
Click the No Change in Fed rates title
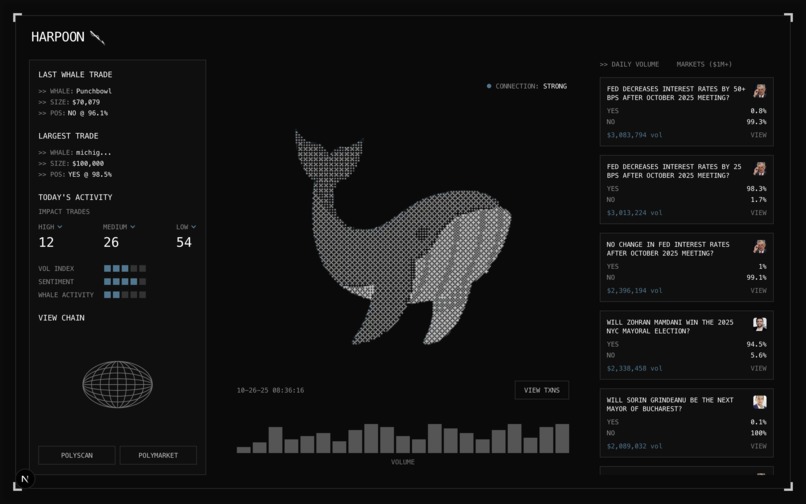point(668,249)
